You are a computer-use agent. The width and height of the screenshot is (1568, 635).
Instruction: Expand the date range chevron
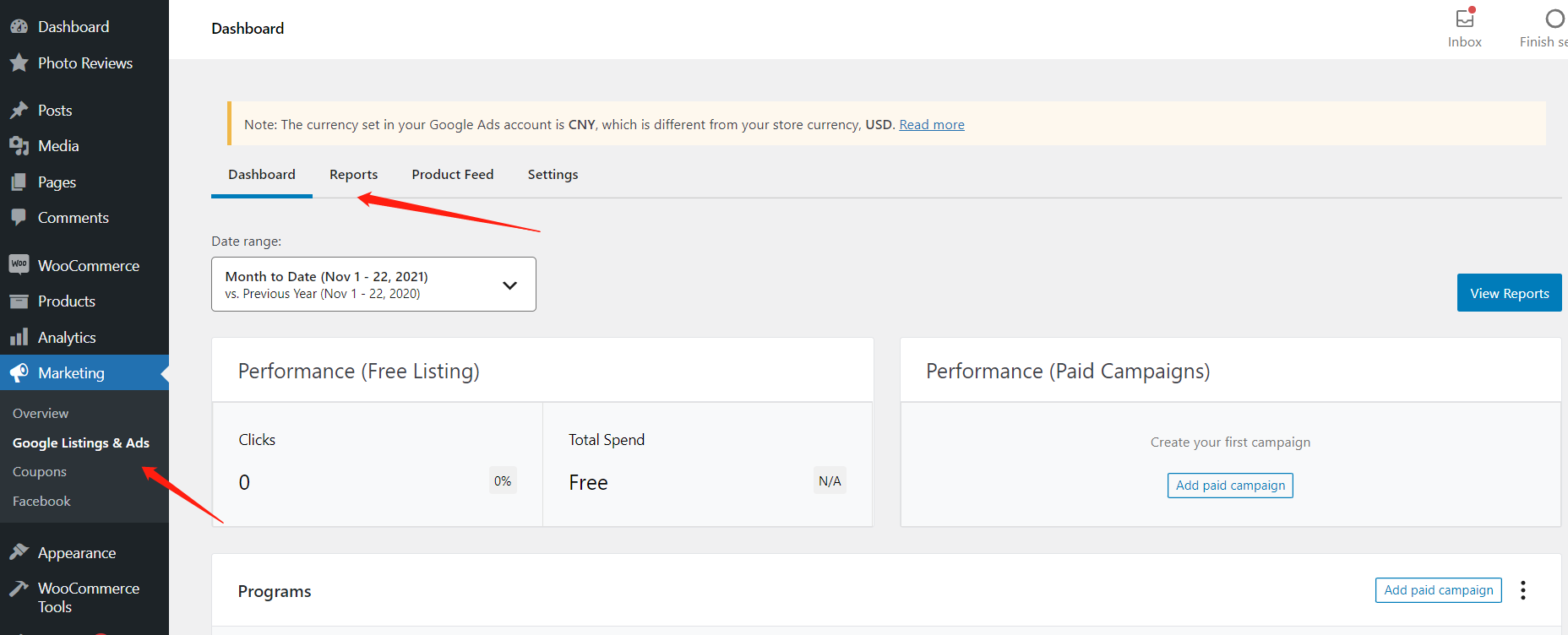click(x=509, y=285)
